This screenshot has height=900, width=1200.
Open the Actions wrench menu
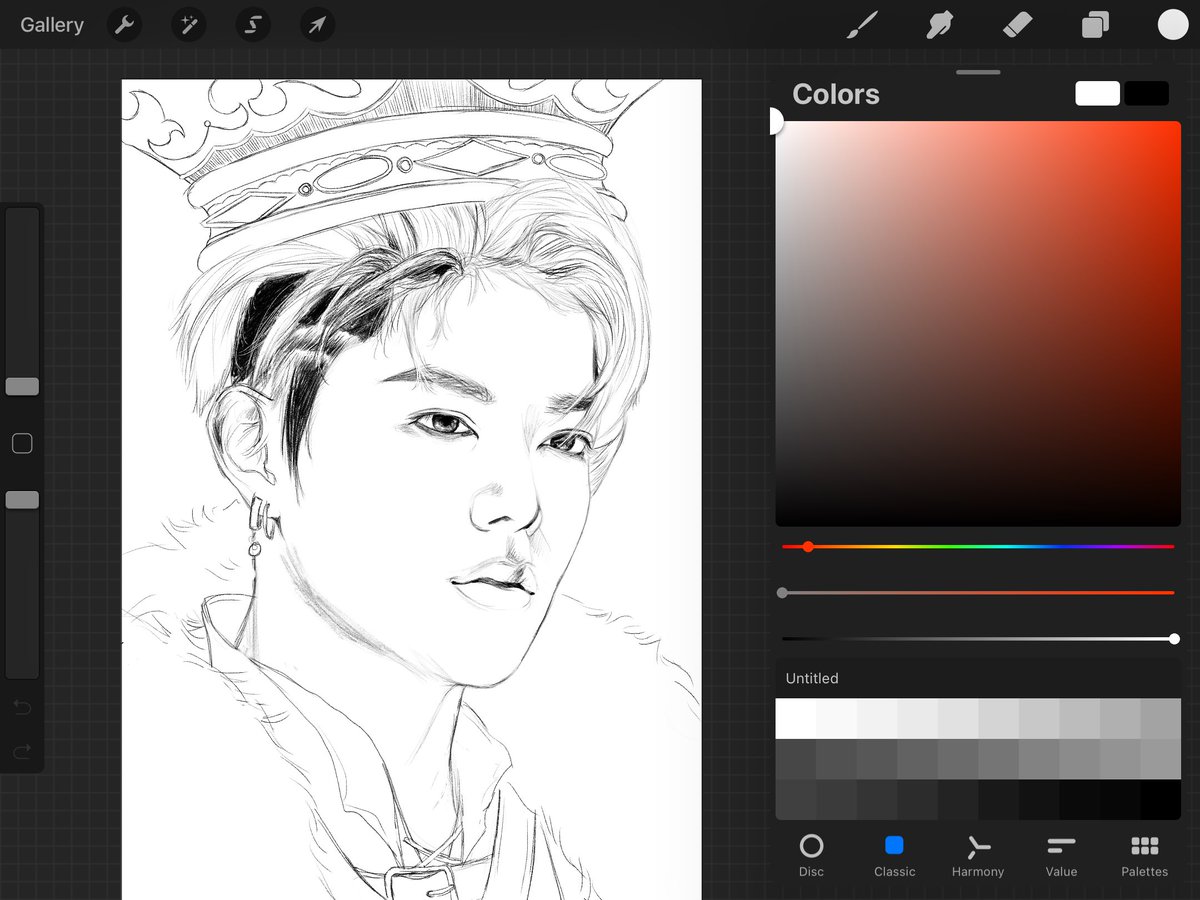coord(124,25)
